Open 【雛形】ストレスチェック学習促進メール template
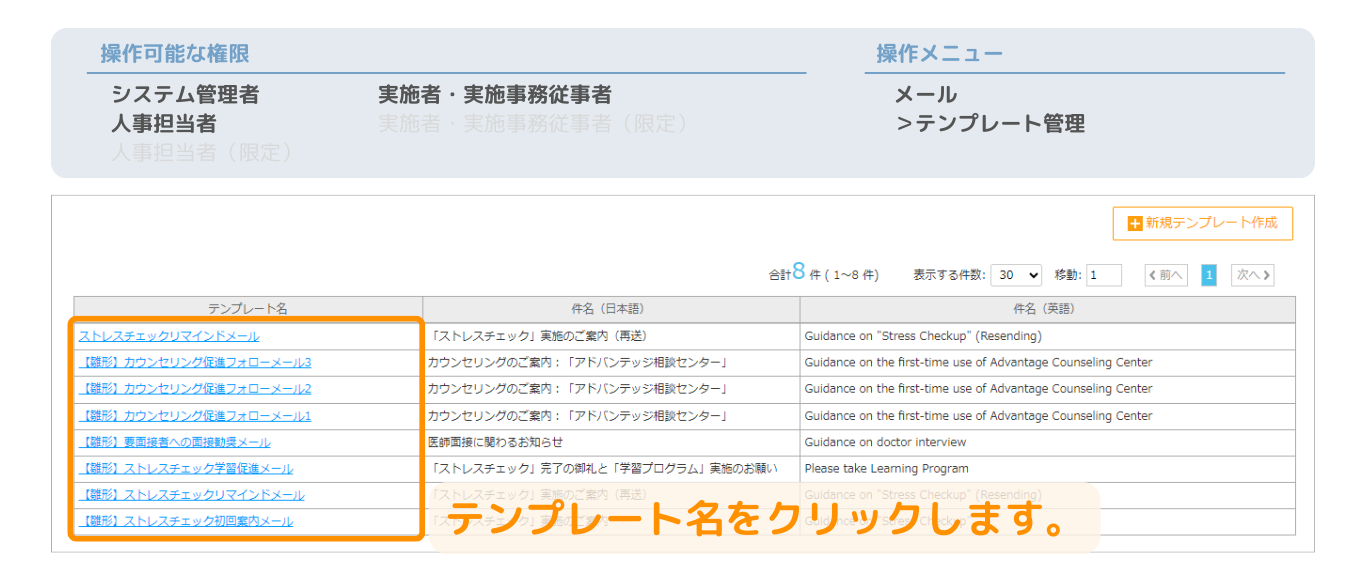Image resolution: width=1366 pixels, height=581 pixels. click(186, 468)
